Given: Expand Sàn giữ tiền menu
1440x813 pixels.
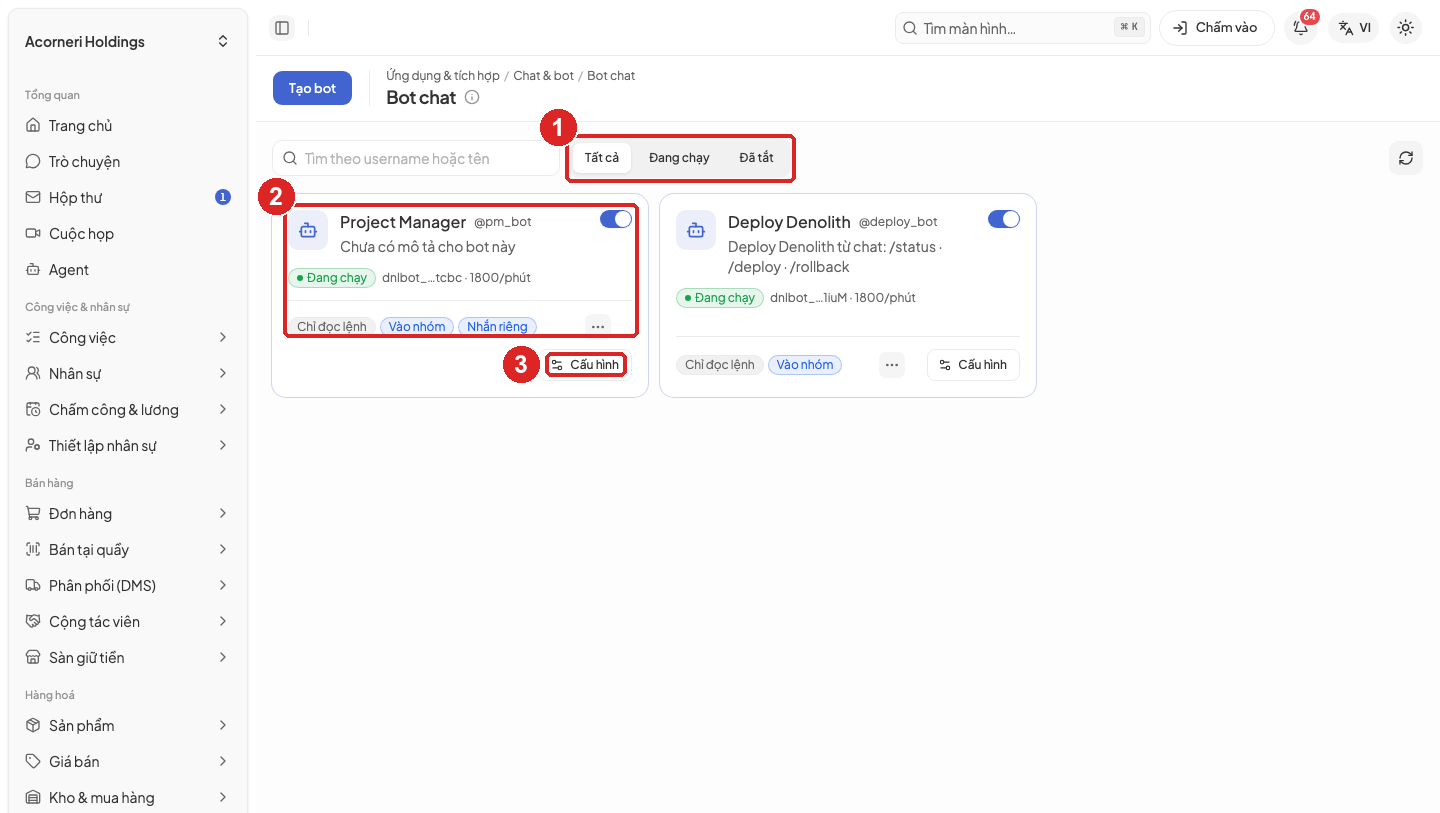Looking at the screenshot, I should (x=128, y=658).
